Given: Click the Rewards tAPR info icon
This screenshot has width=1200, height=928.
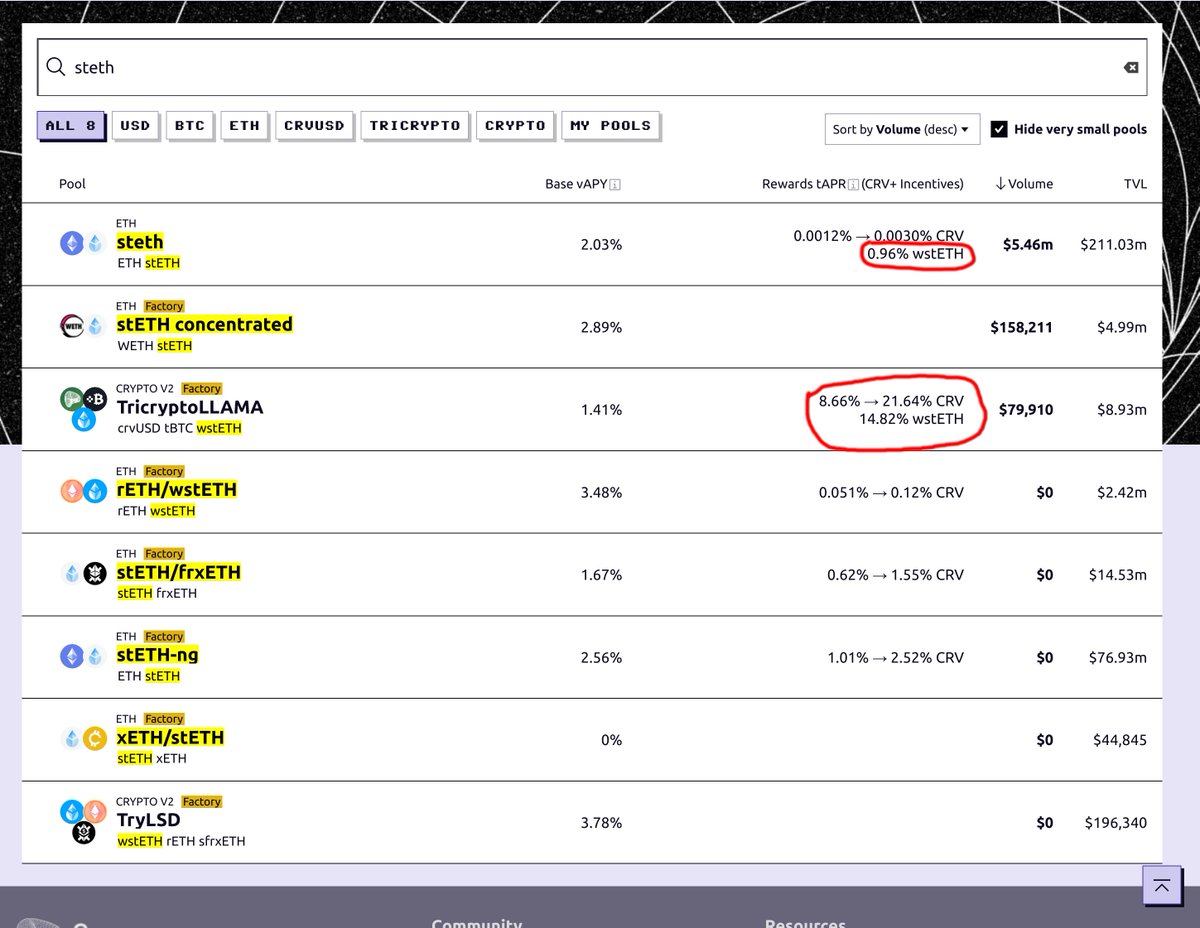Looking at the screenshot, I should tap(853, 184).
